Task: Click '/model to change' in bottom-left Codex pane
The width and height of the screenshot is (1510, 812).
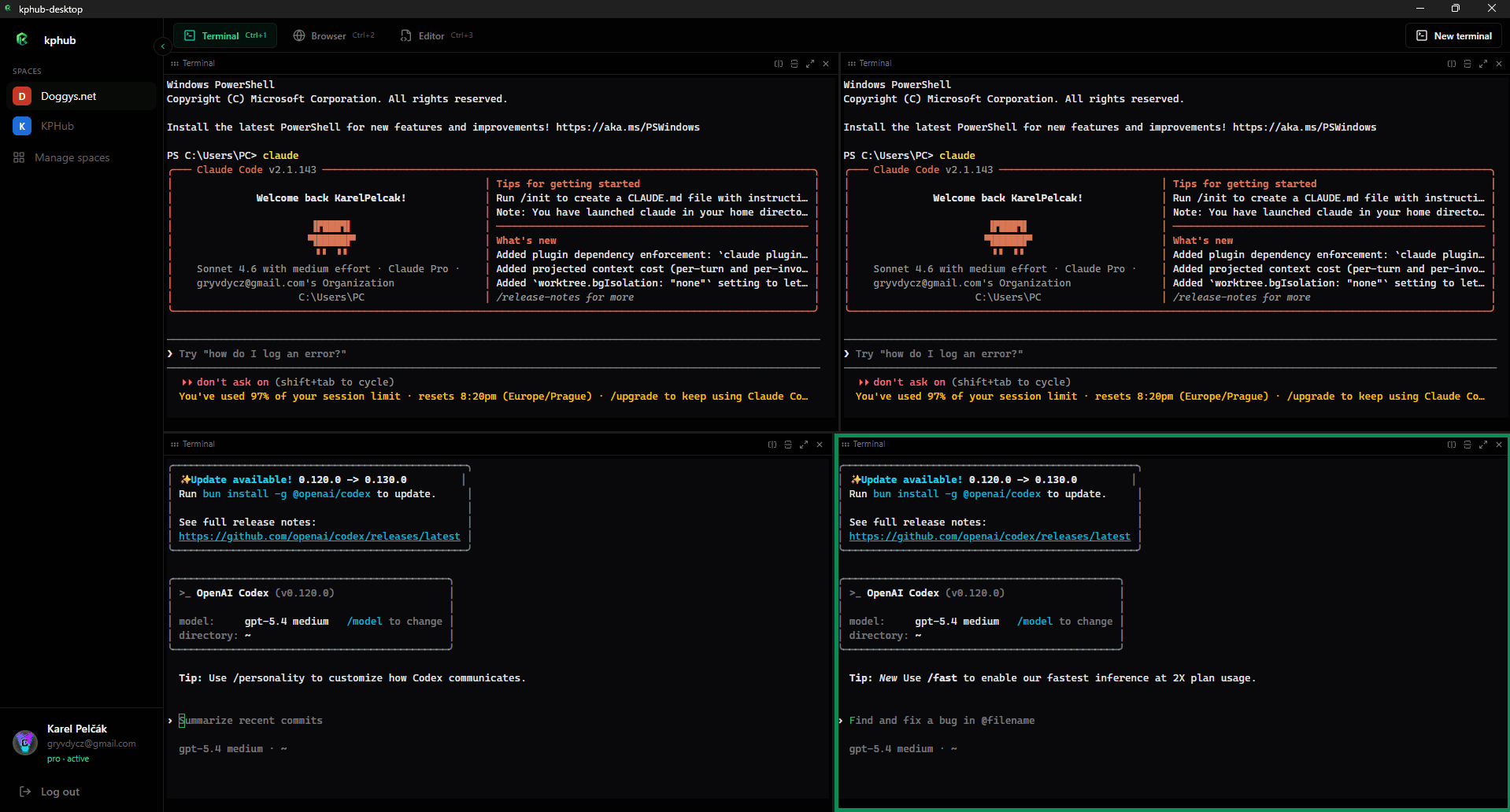Action: (x=394, y=622)
